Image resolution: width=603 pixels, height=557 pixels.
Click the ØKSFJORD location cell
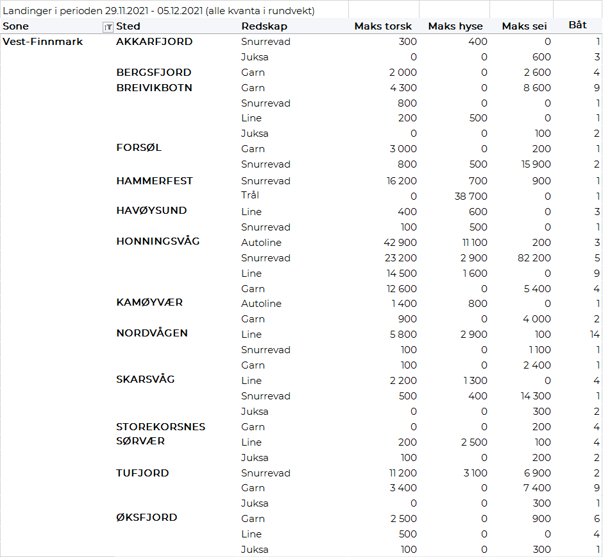pyautogui.click(x=147, y=518)
